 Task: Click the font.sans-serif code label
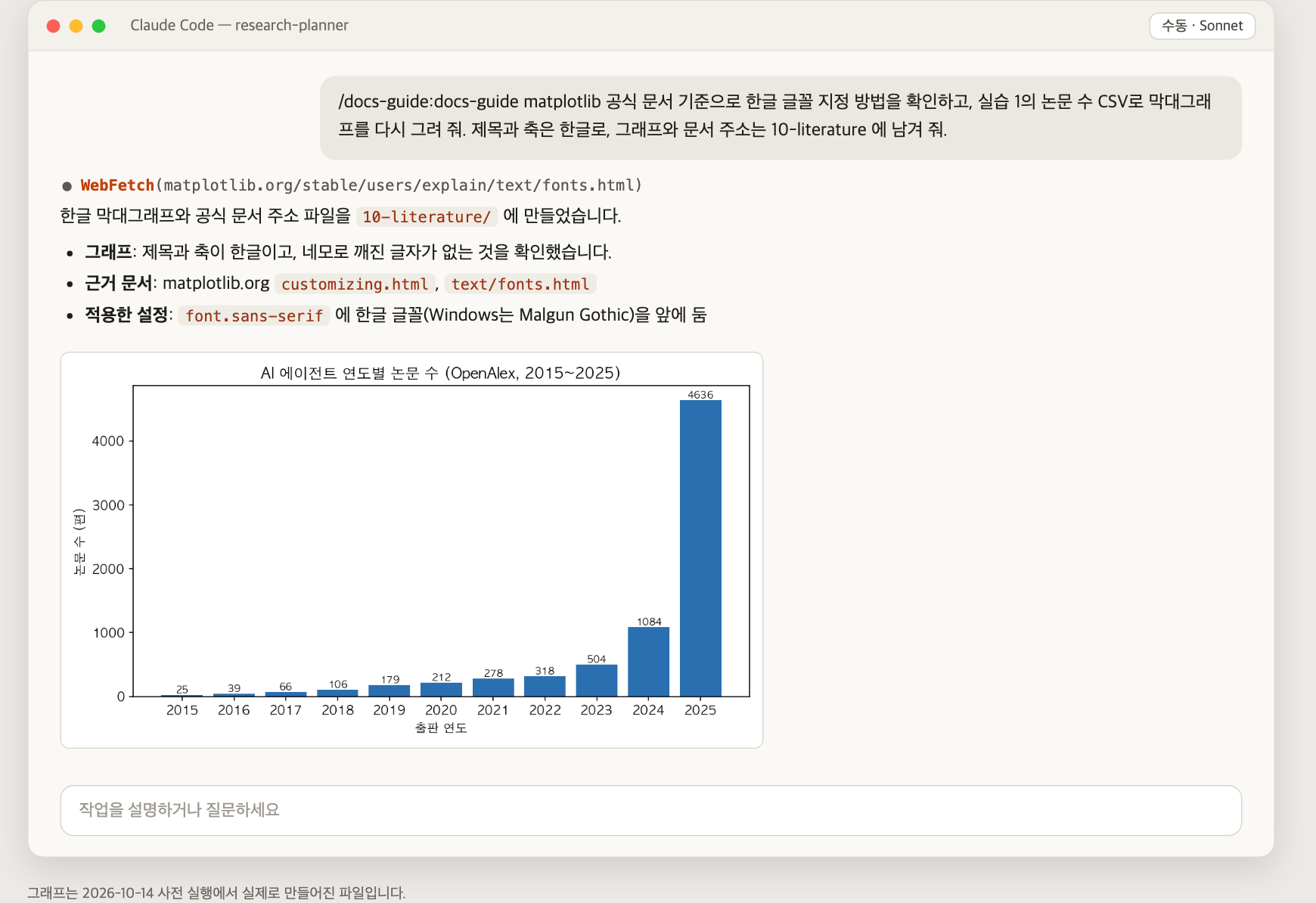pyautogui.click(x=254, y=316)
